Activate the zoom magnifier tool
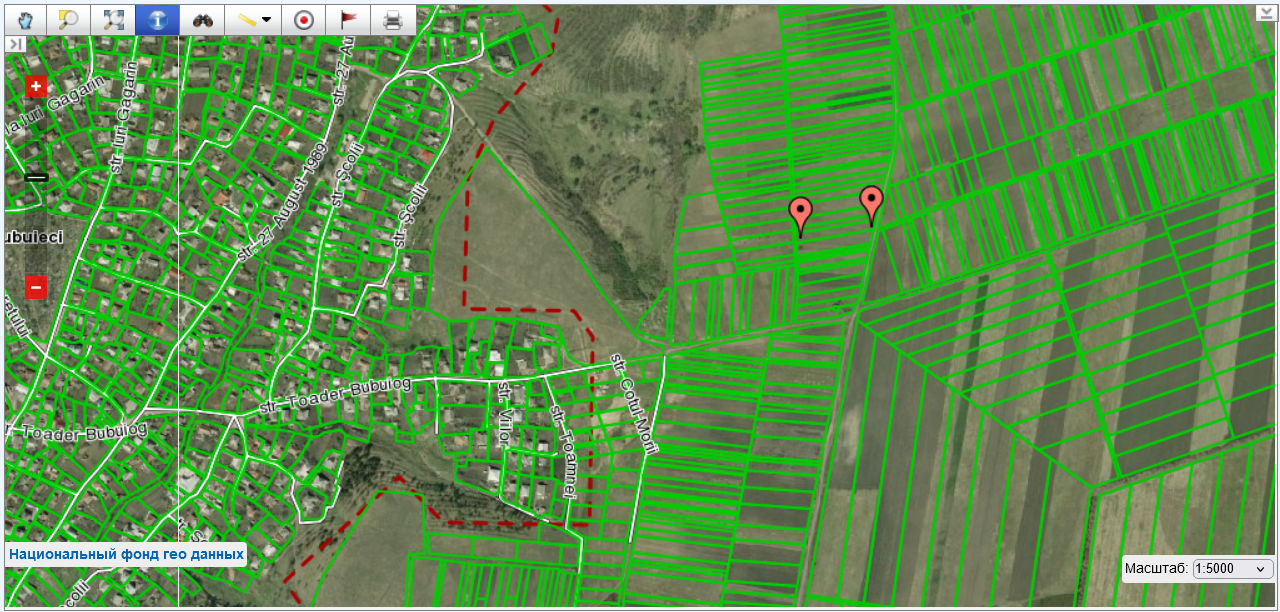 click(x=68, y=20)
